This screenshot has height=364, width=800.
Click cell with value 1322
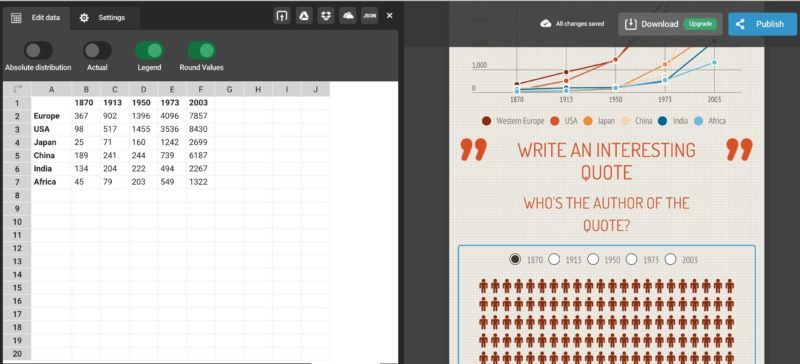tap(201, 182)
